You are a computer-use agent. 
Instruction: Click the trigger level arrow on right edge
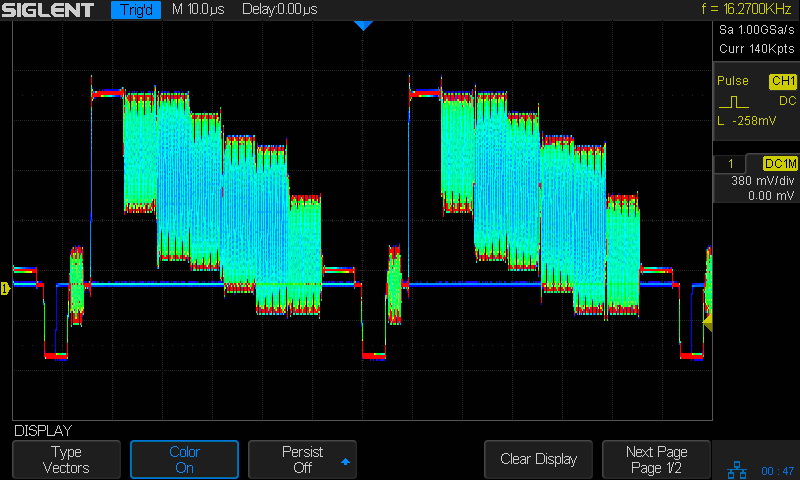pos(707,322)
